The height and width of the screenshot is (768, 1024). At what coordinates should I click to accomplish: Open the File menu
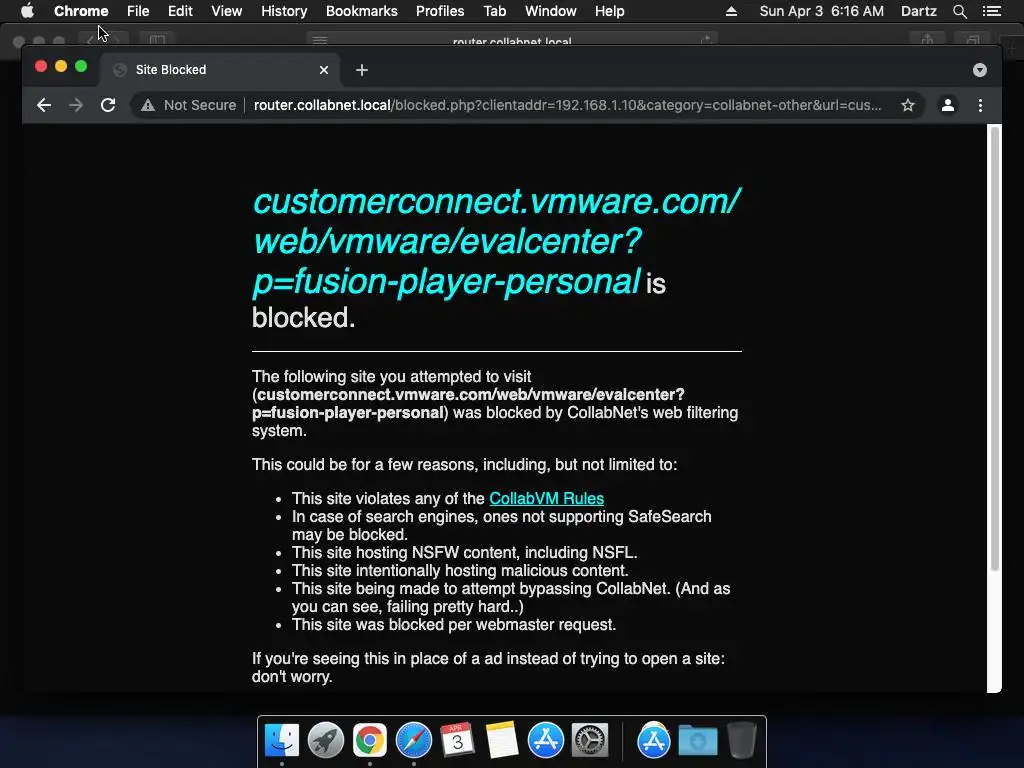[x=138, y=11]
